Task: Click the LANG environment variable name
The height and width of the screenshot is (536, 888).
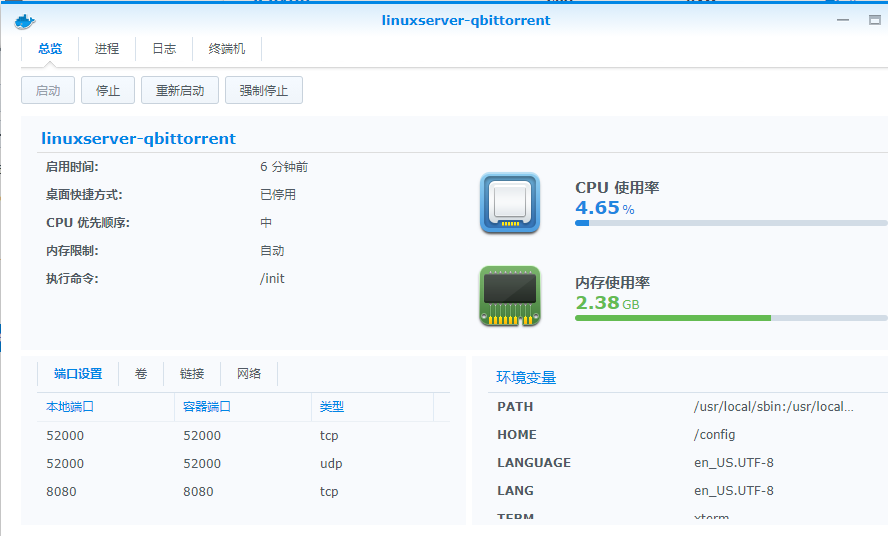Action: tap(515, 491)
